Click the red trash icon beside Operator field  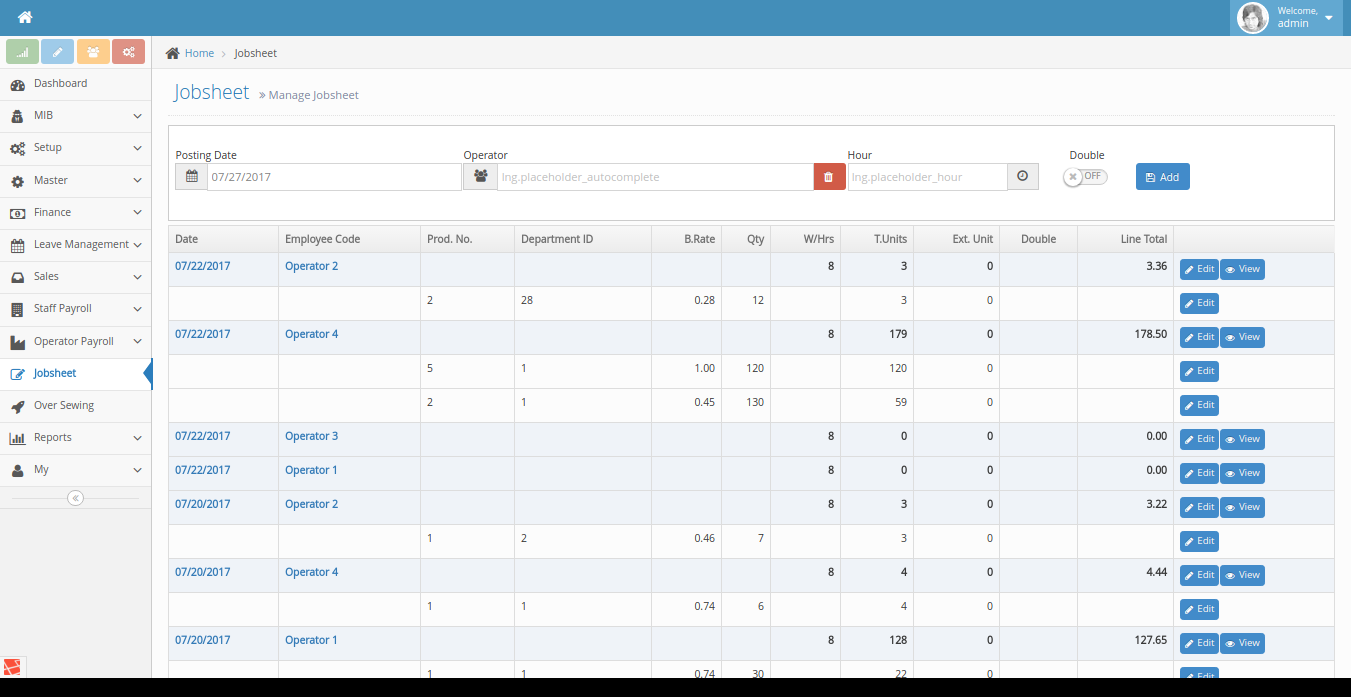[x=828, y=177]
